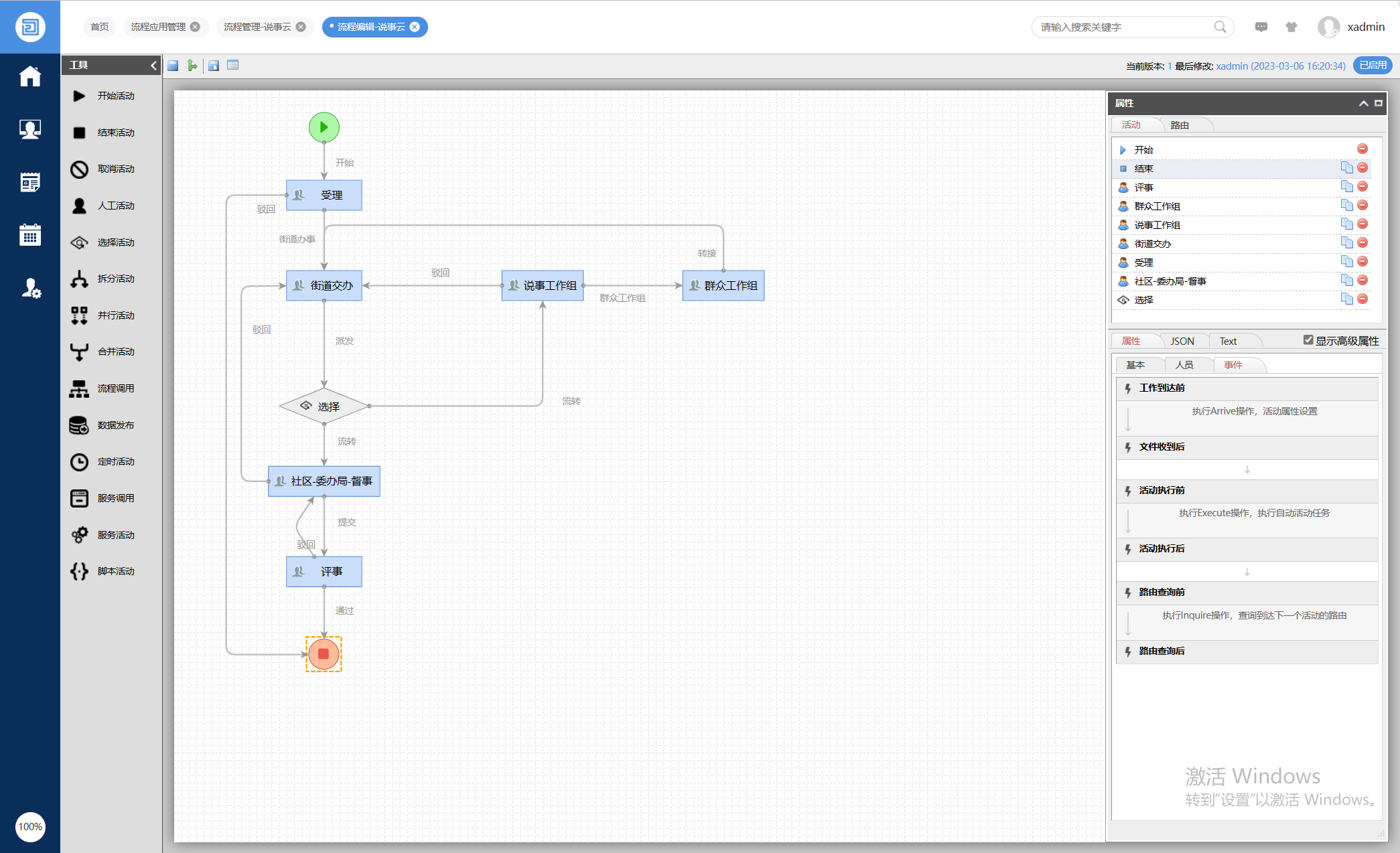Click the copy icon for 街道交办 row
Screen dimensions: 1400x853
1346,243
